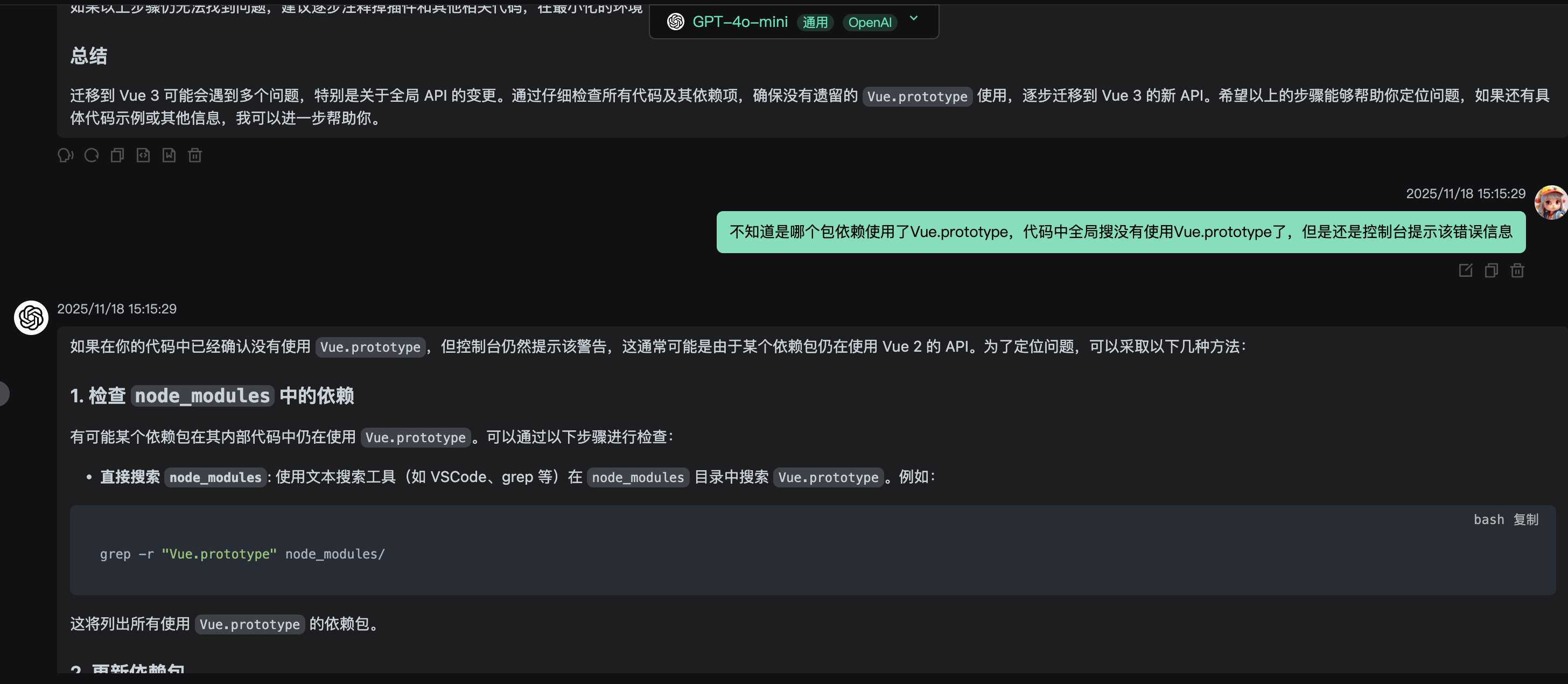Export the reply as a Word document
This screenshot has width=1568, height=684.
pos(169,155)
